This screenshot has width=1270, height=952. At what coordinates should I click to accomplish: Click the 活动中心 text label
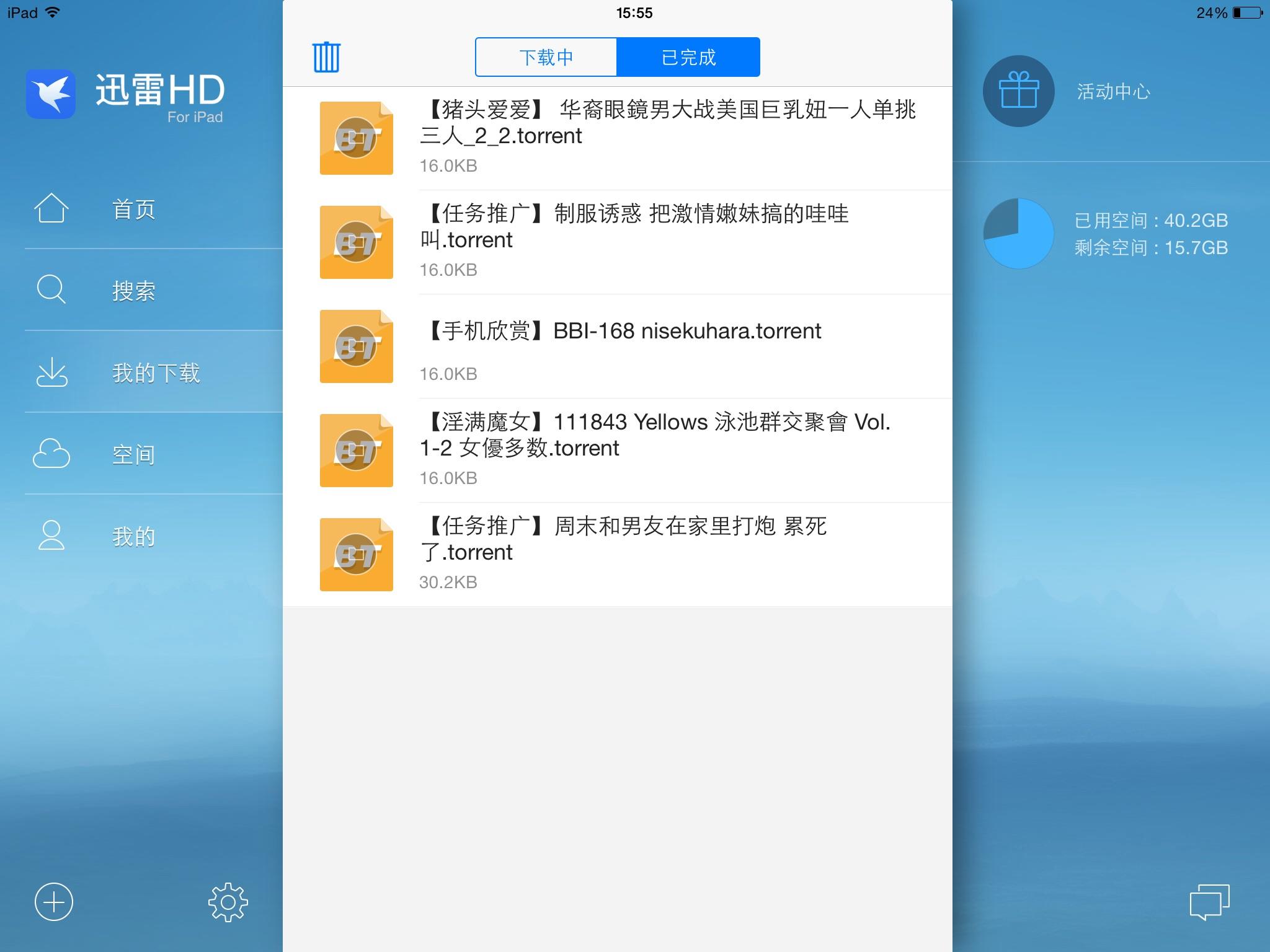[1113, 92]
